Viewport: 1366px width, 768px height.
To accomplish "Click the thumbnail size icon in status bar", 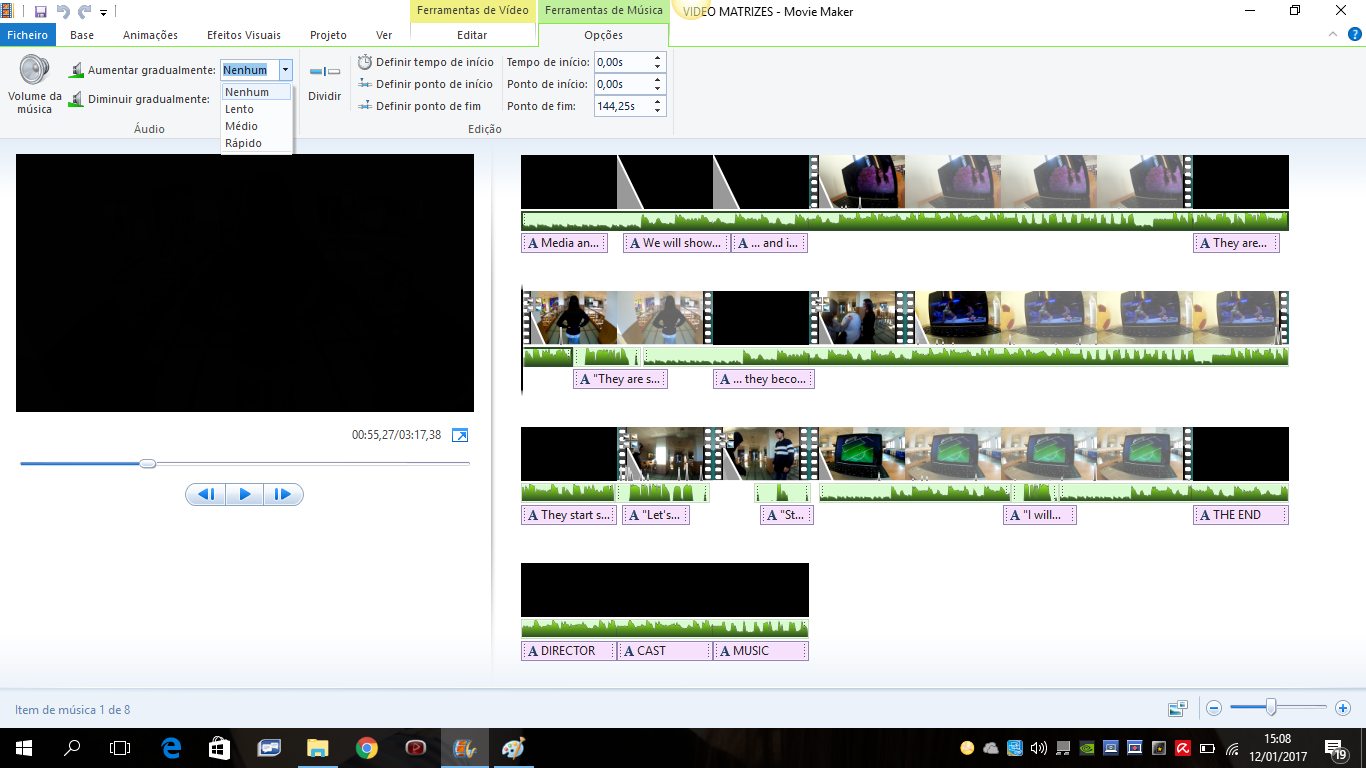I will click(1178, 708).
